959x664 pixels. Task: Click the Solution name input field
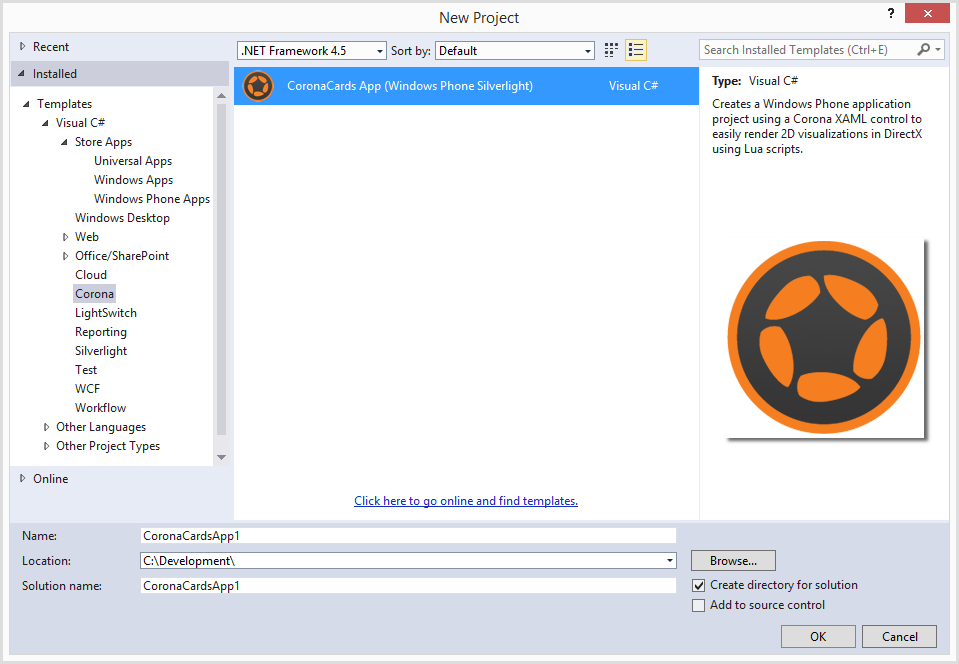tap(408, 586)
